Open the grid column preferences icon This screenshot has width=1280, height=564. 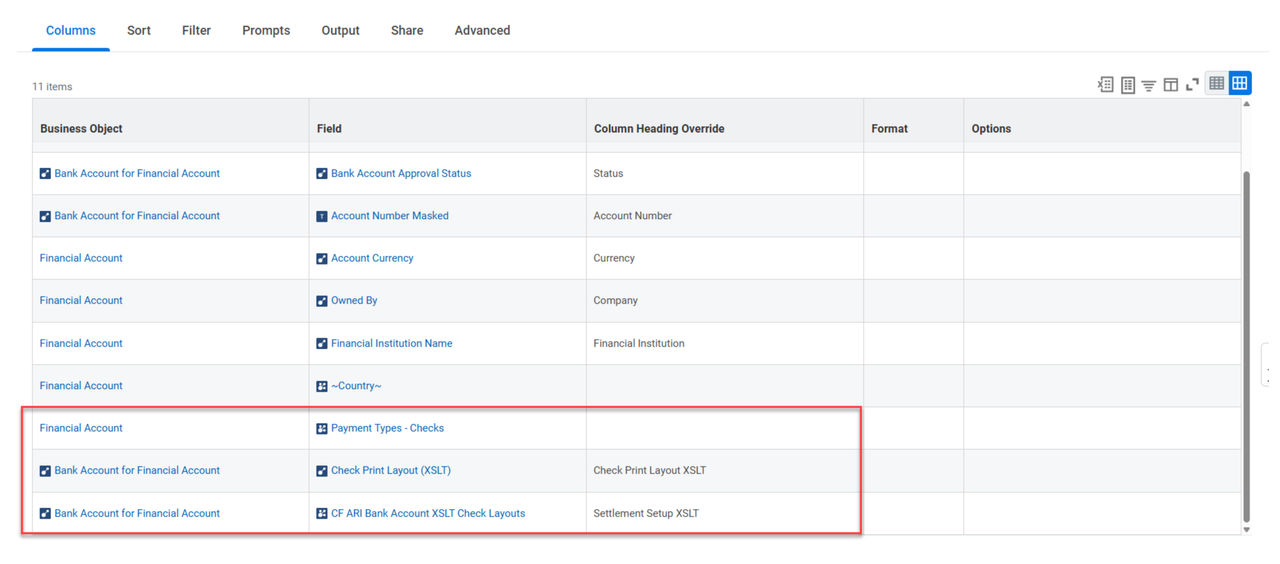point(1170,85)
